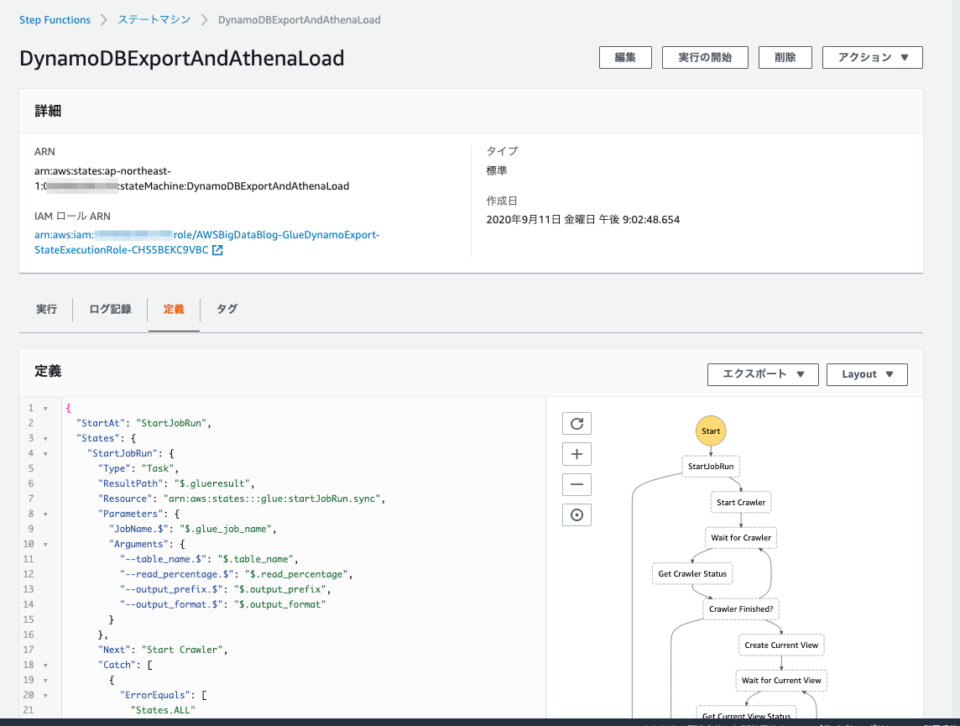Open the アクション dropdown menu
This screenshot has width=960, height=726.
tap(871, 57)
